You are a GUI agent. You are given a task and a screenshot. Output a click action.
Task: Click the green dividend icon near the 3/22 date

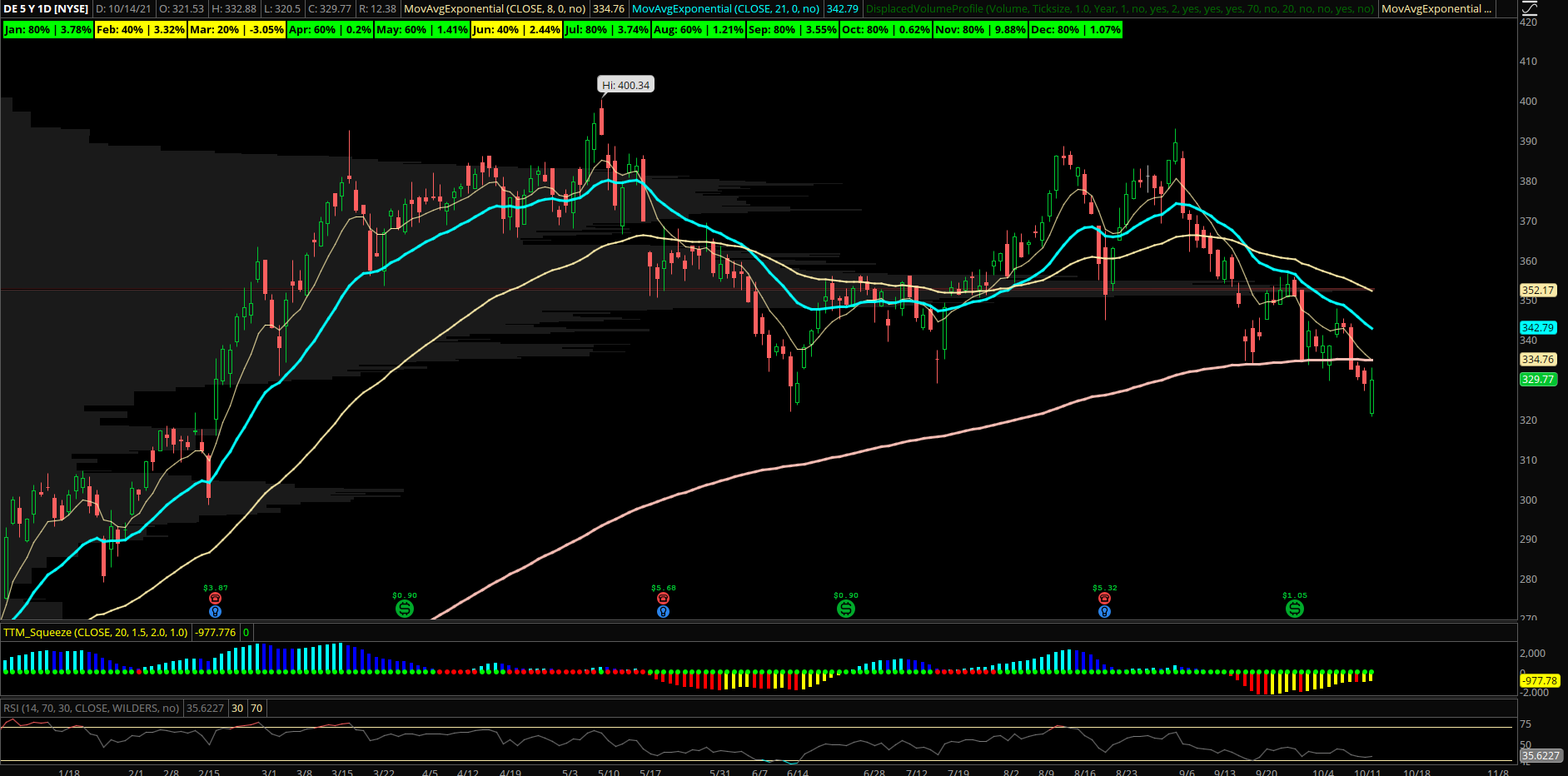404,609
